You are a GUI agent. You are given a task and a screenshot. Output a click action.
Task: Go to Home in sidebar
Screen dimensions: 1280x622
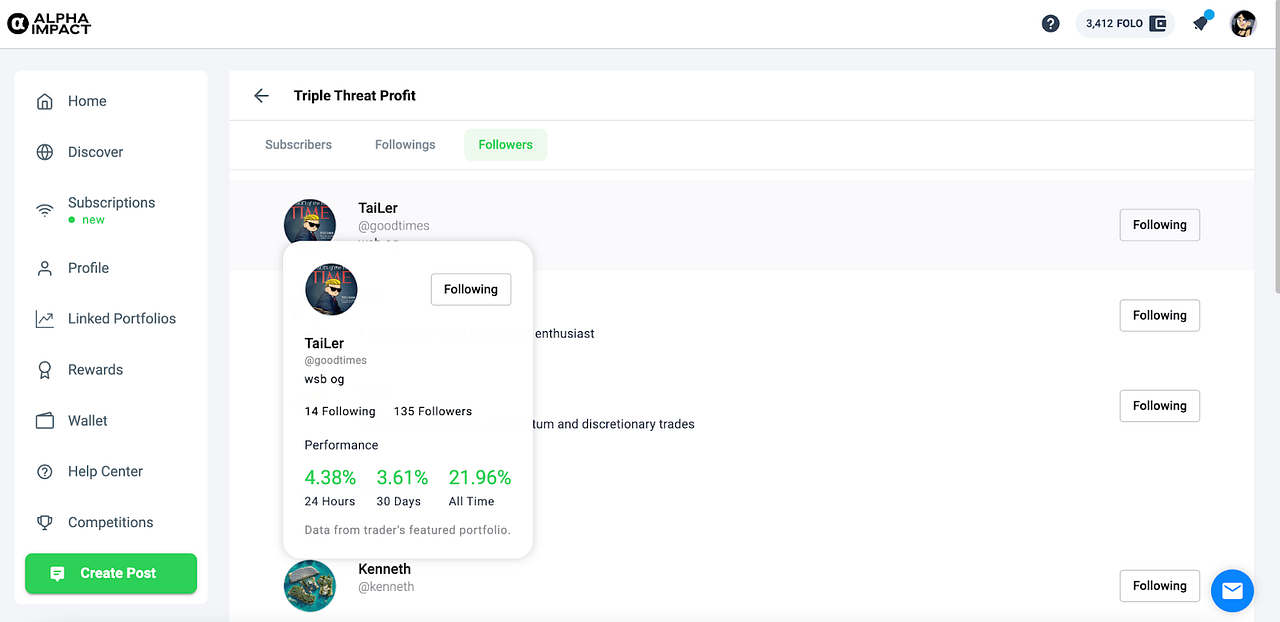[87, 101]
